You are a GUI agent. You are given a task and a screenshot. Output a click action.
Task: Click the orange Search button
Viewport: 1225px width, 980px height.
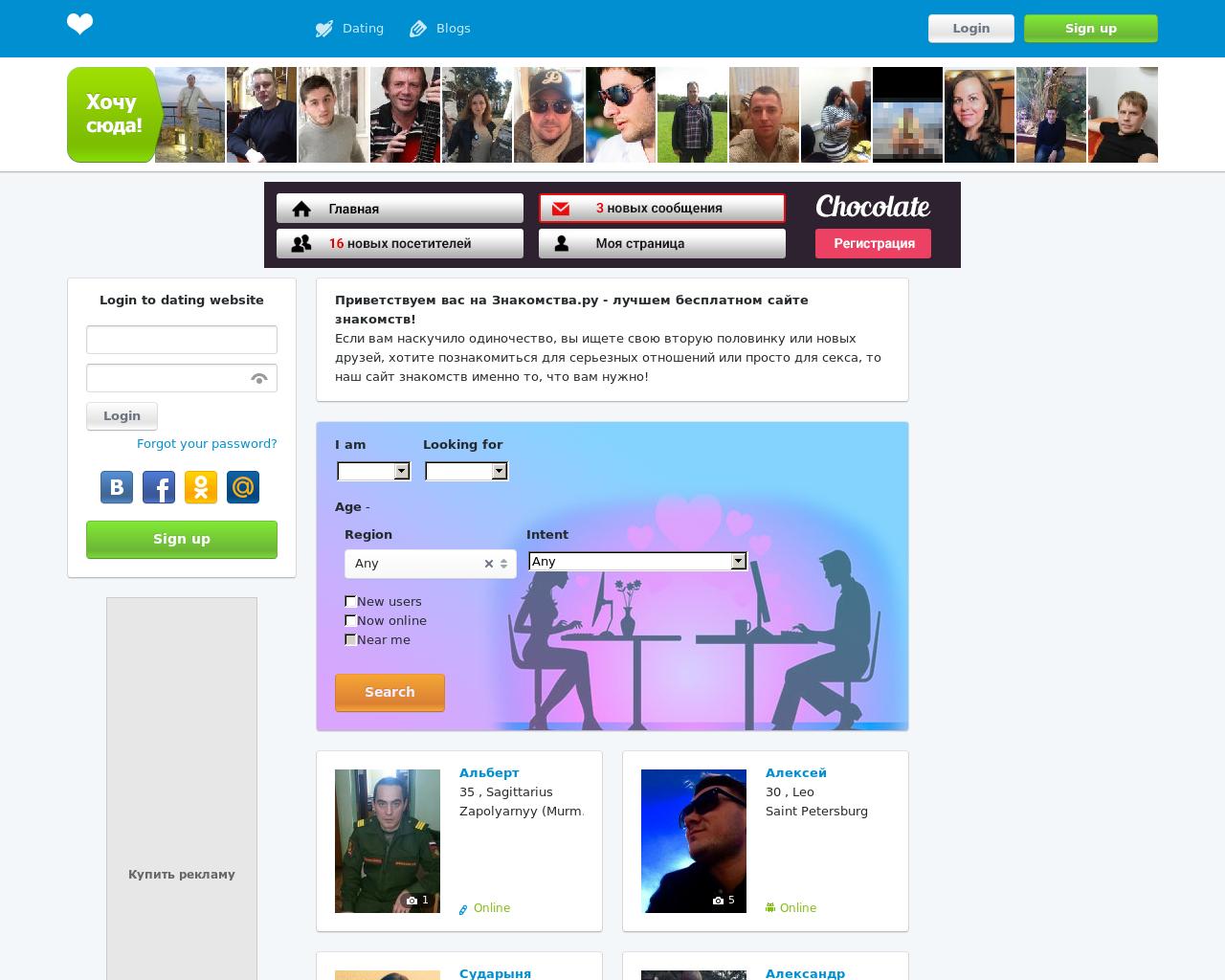390,692
